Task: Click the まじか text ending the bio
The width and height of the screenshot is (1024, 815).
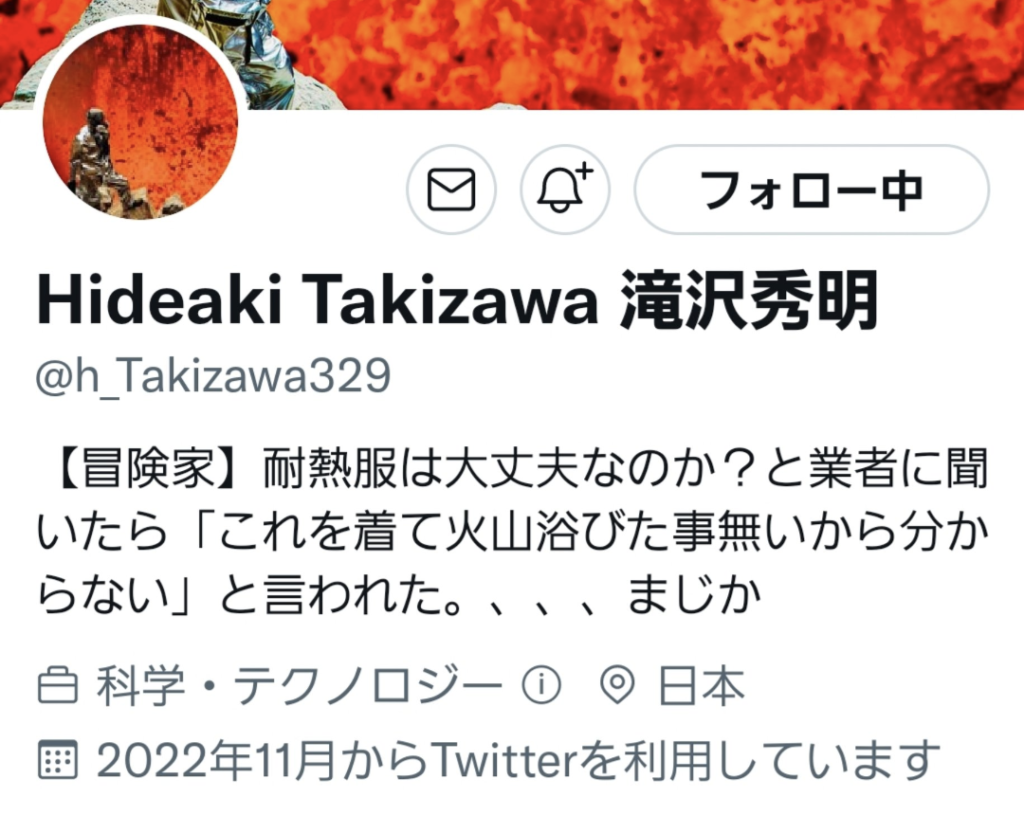Action: [x=694, y=596]
